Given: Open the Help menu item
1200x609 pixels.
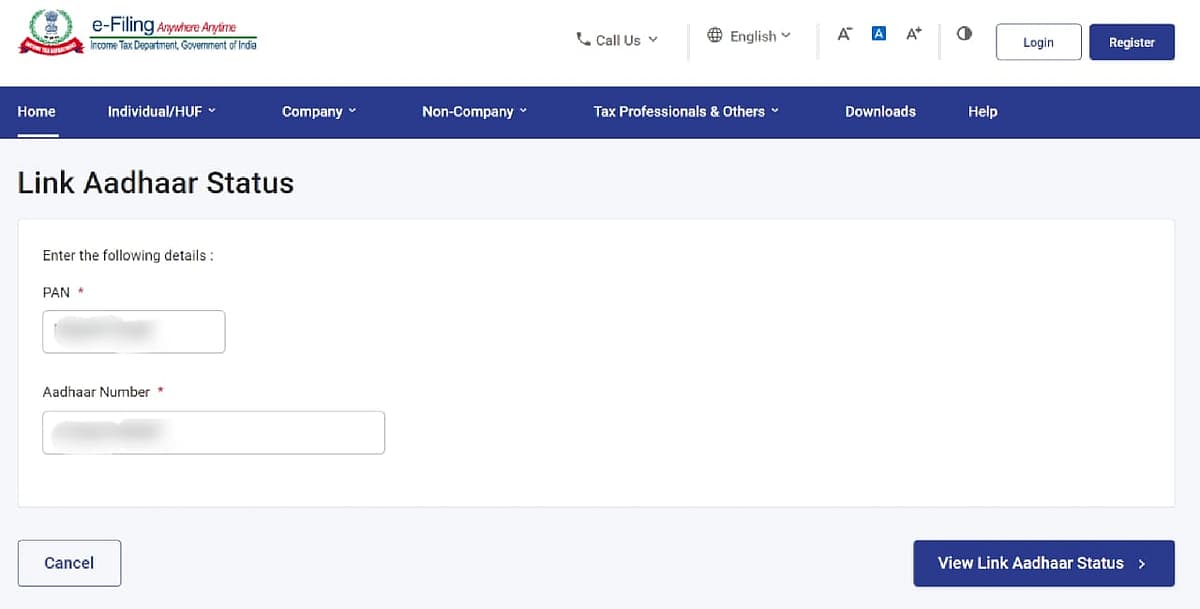Looking at the screenshot, I should tap(982, 112).
